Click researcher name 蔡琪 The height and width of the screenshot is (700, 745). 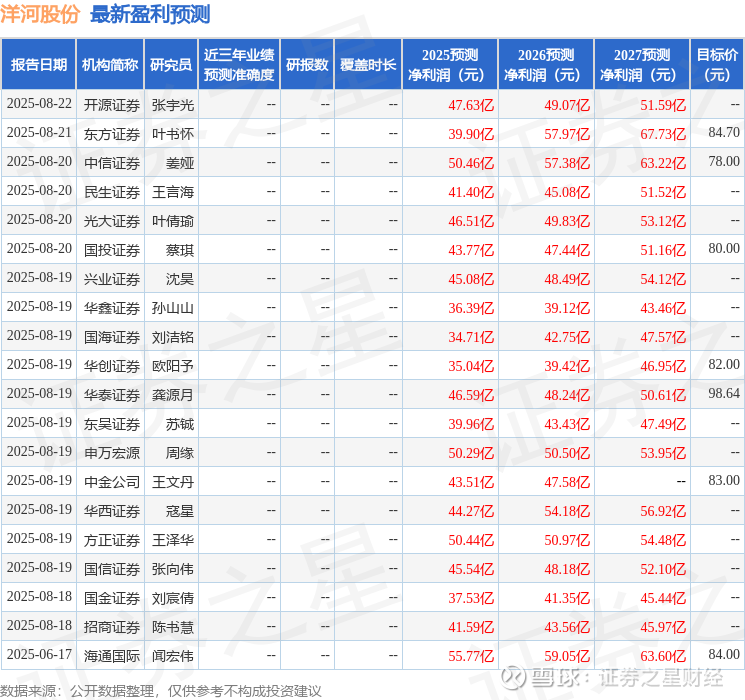point(180,250)
